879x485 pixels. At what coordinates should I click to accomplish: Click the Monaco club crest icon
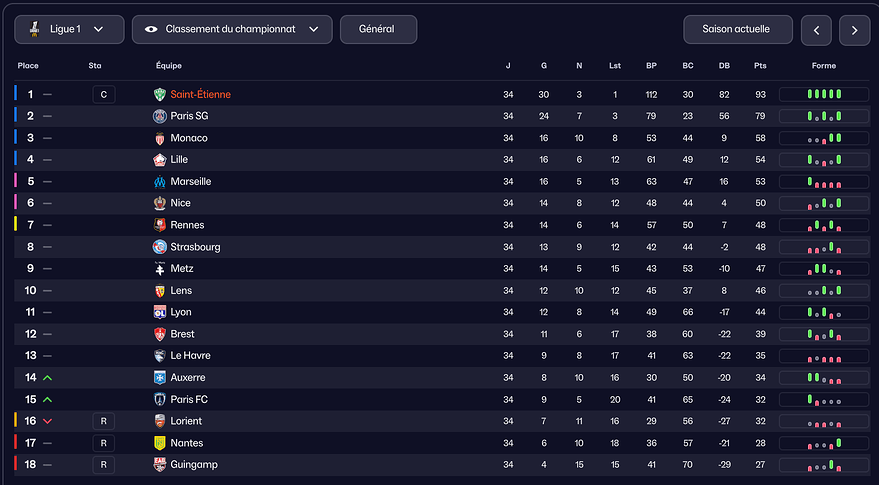click(x=160, y=138)
